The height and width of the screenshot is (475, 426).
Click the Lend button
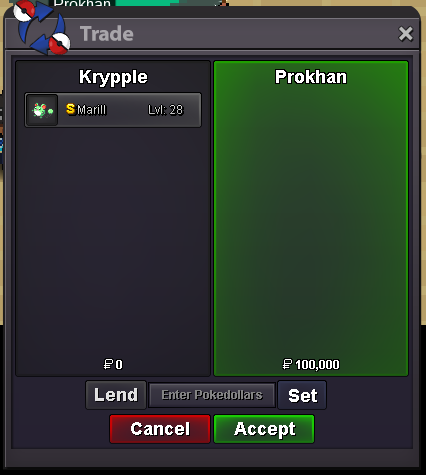(x=116, y=395)
